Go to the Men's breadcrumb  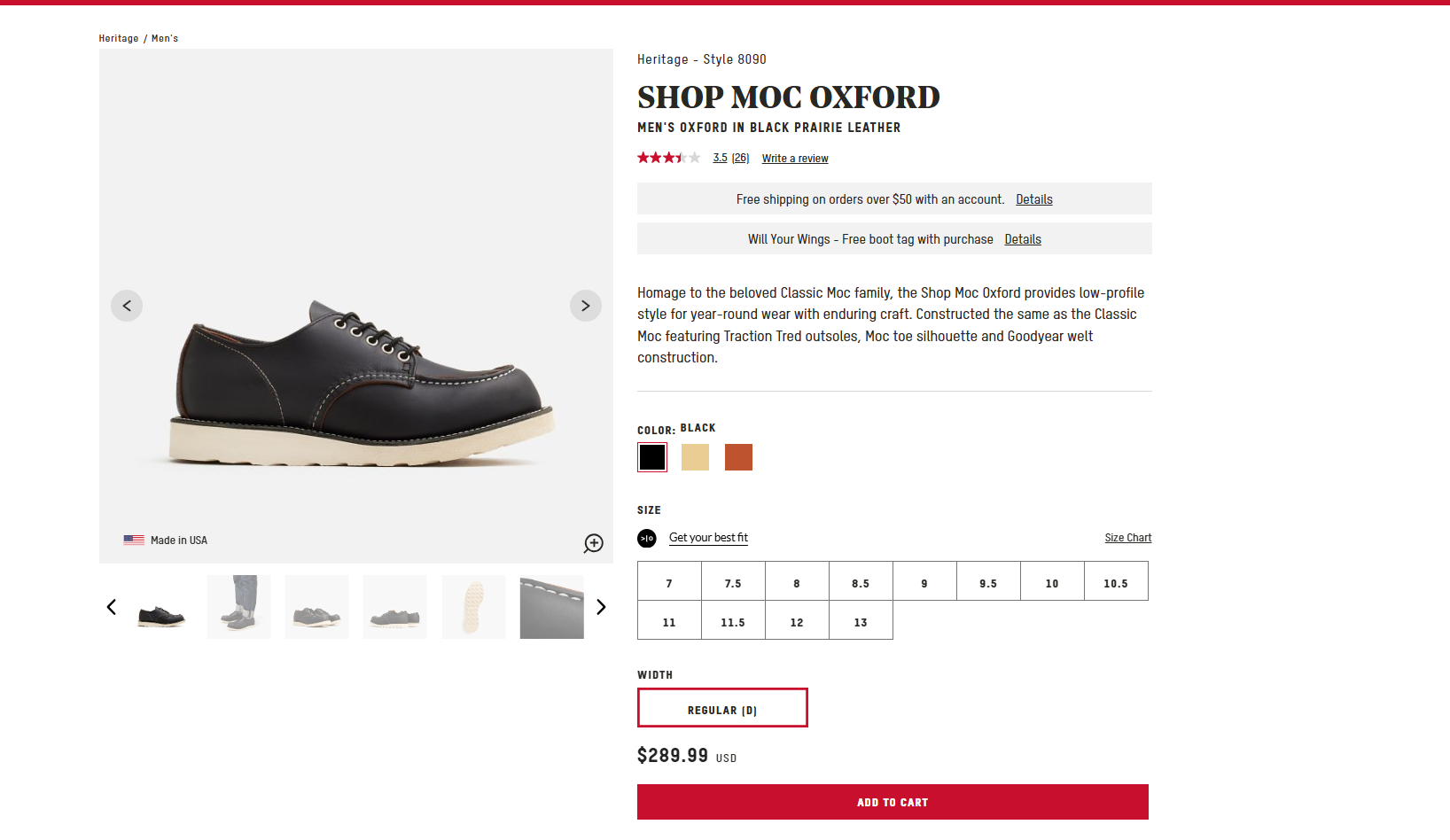pos(165,38)
